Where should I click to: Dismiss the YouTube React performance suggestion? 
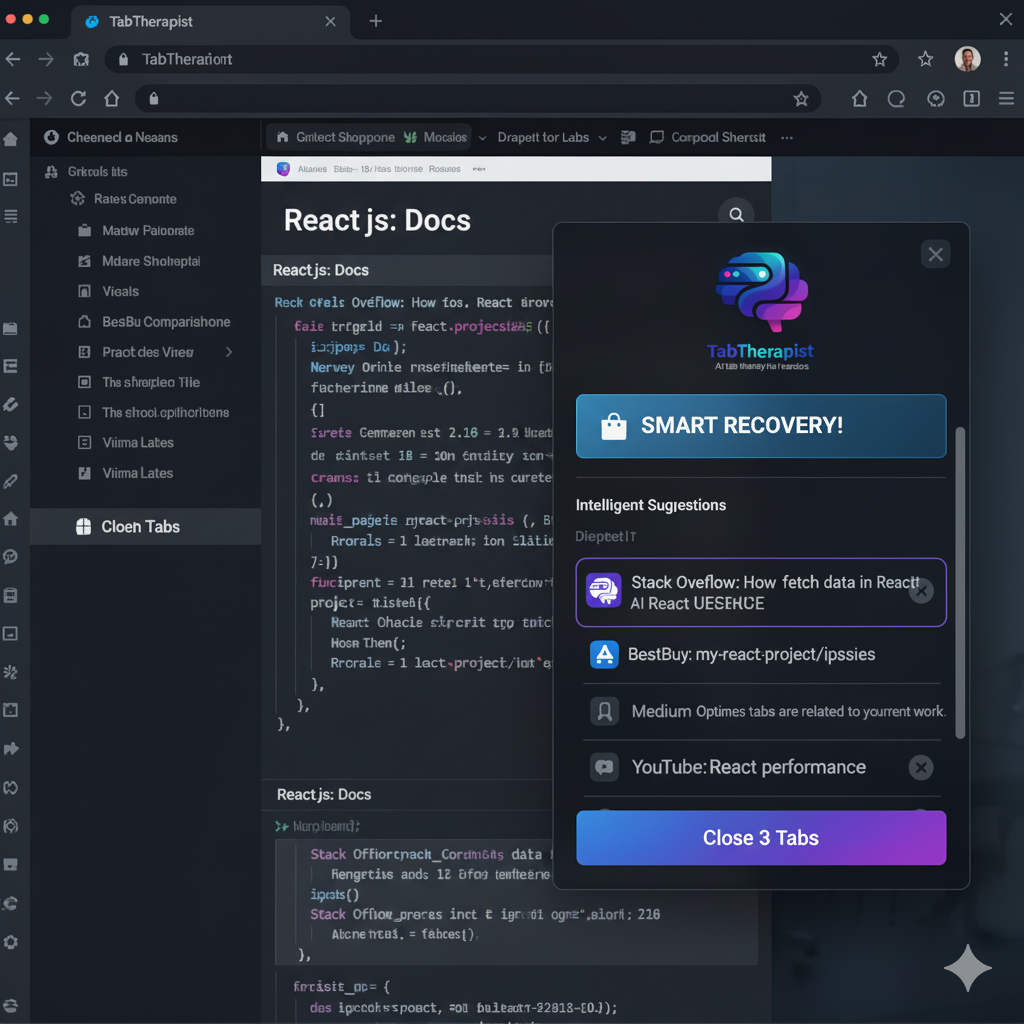(921, 767)
